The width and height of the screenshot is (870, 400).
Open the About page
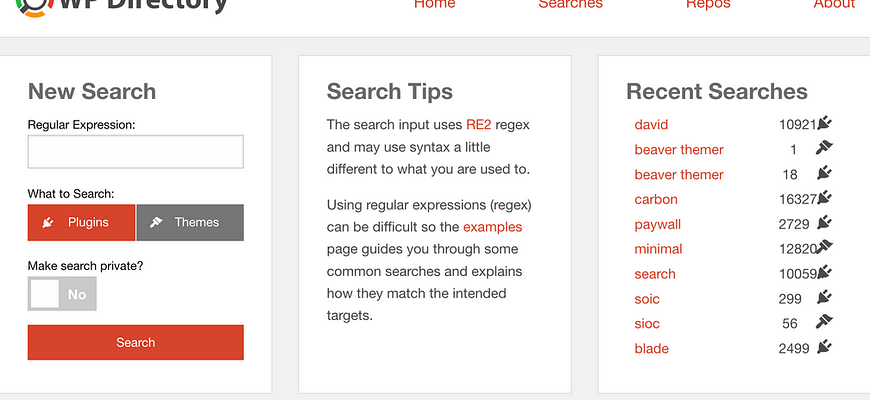point(834,4)
